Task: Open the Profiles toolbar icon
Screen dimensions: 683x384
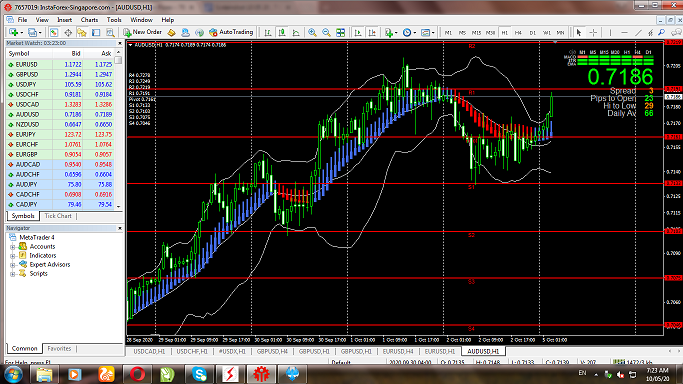Action: tap(32, 32)
